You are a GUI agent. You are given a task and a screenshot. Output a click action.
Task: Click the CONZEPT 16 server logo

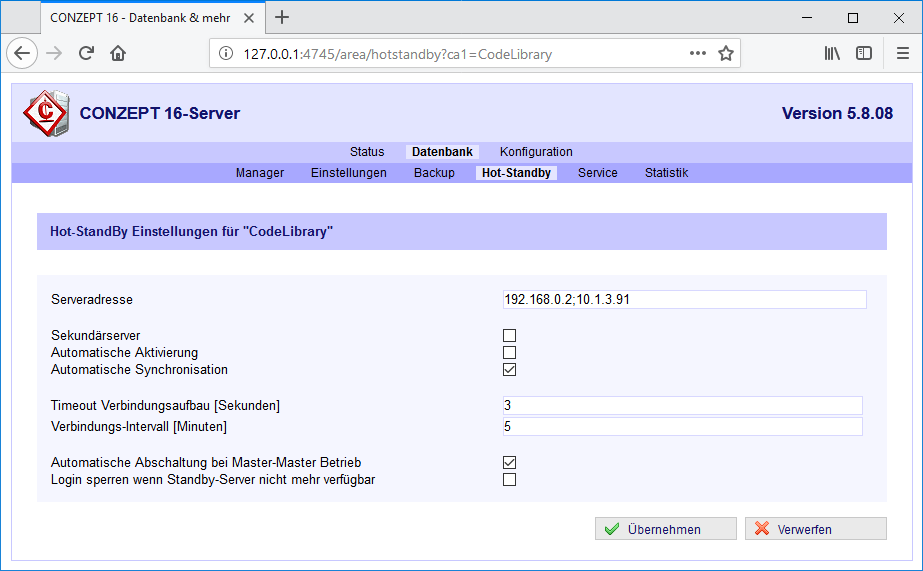(46, 113)
